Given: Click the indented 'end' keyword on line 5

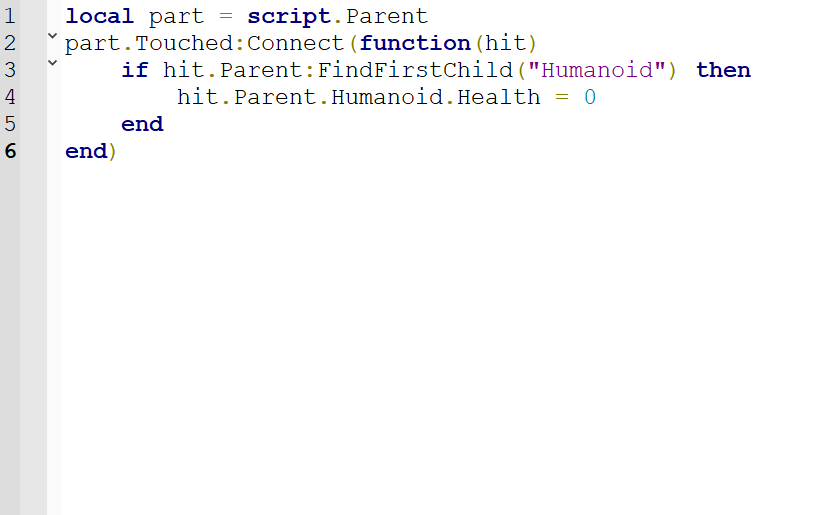Looking at the screenshot, I should pyautogui.click(x=142, y=125).
